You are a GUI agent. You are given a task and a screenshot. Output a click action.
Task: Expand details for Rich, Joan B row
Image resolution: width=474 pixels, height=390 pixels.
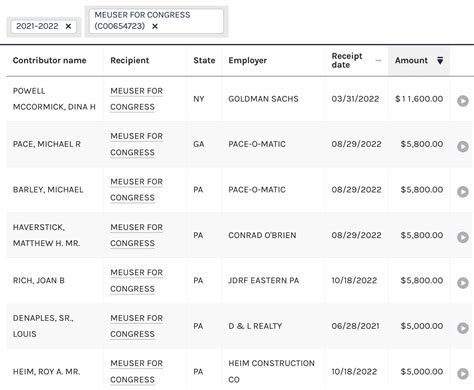coord(463,283)
